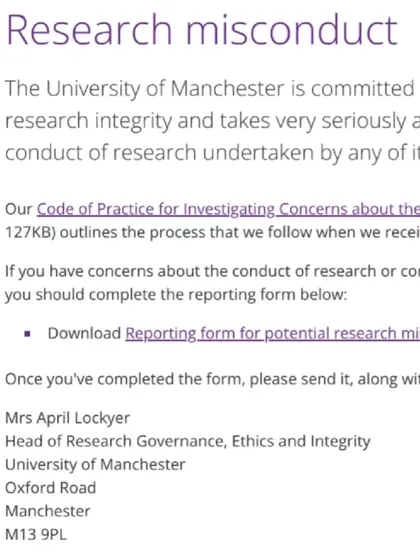Screen dimensions: 420x560
Task: Click the line 'If you have concerns about the conduct'
Action: click(x=212, y=271)
